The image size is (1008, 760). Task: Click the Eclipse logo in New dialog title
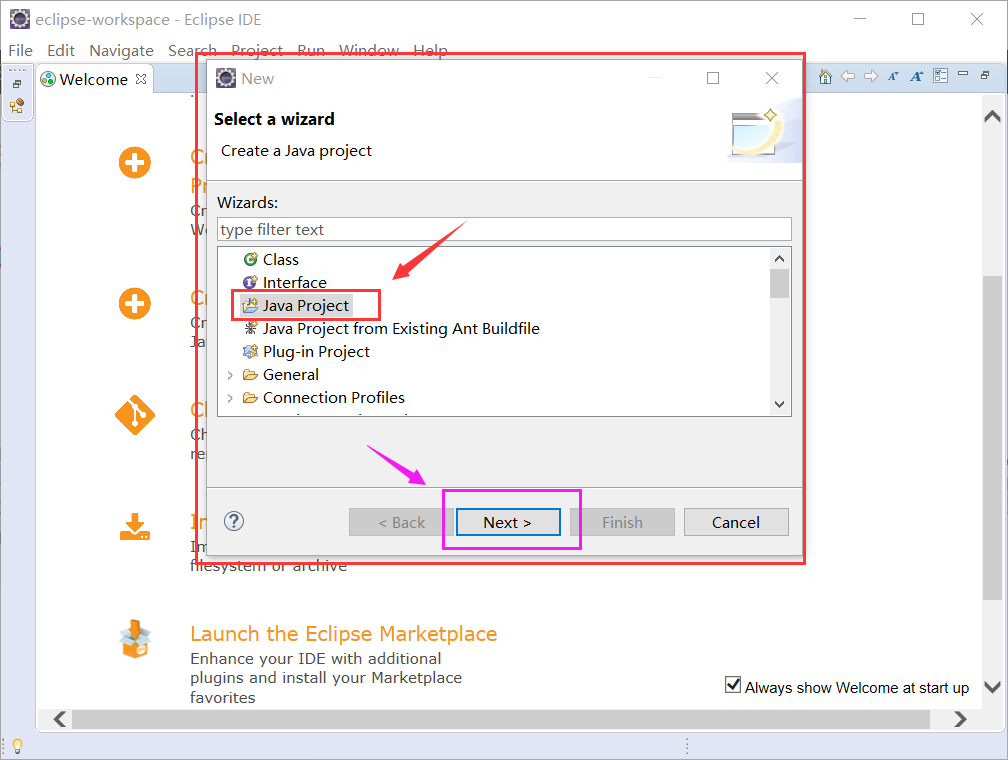tap(226, 78)
